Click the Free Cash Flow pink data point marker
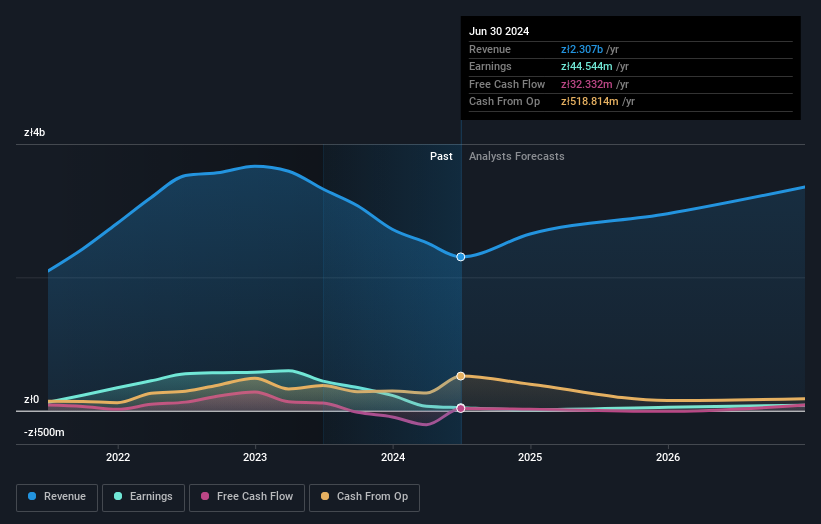Viewport: 821px width, 524px height. 461,408
